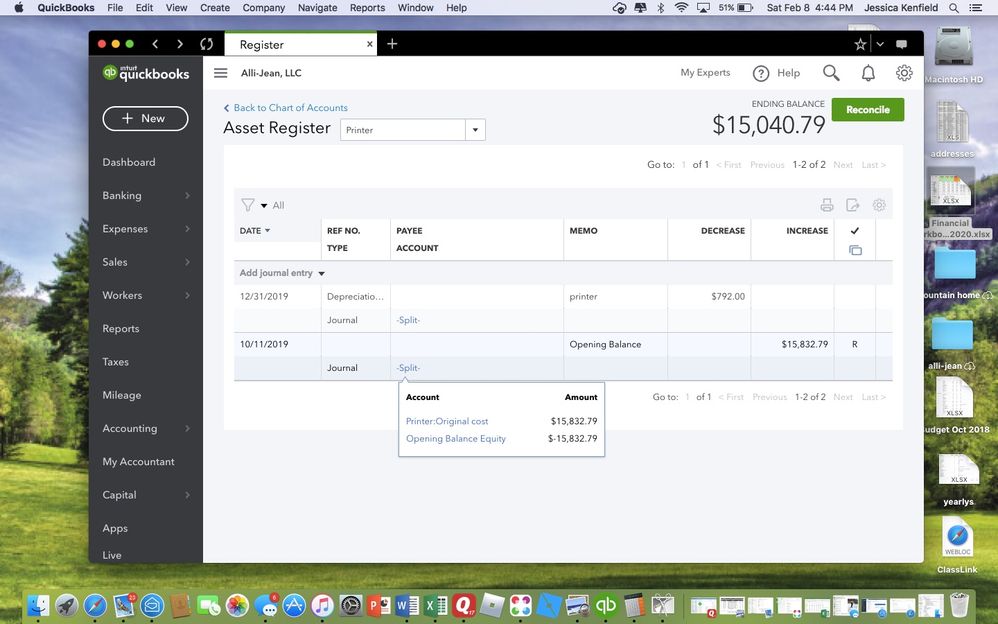Screen dimensions: 998x624
Task: Open the title bar chevron dropdown
Action: coord(880,44)
